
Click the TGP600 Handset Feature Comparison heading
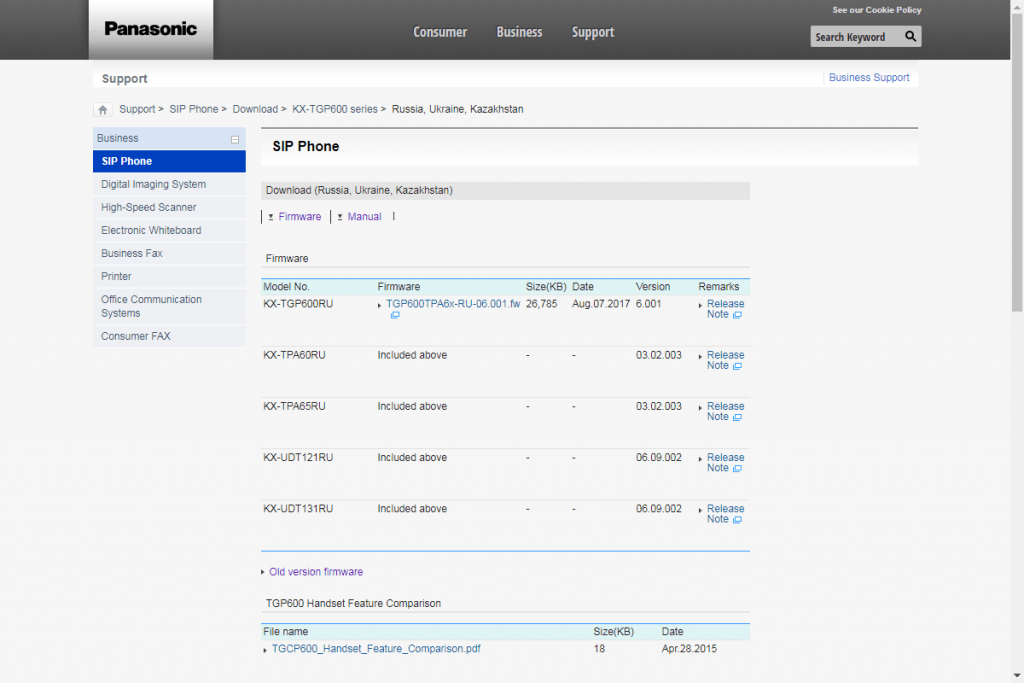tap(353, 603)
